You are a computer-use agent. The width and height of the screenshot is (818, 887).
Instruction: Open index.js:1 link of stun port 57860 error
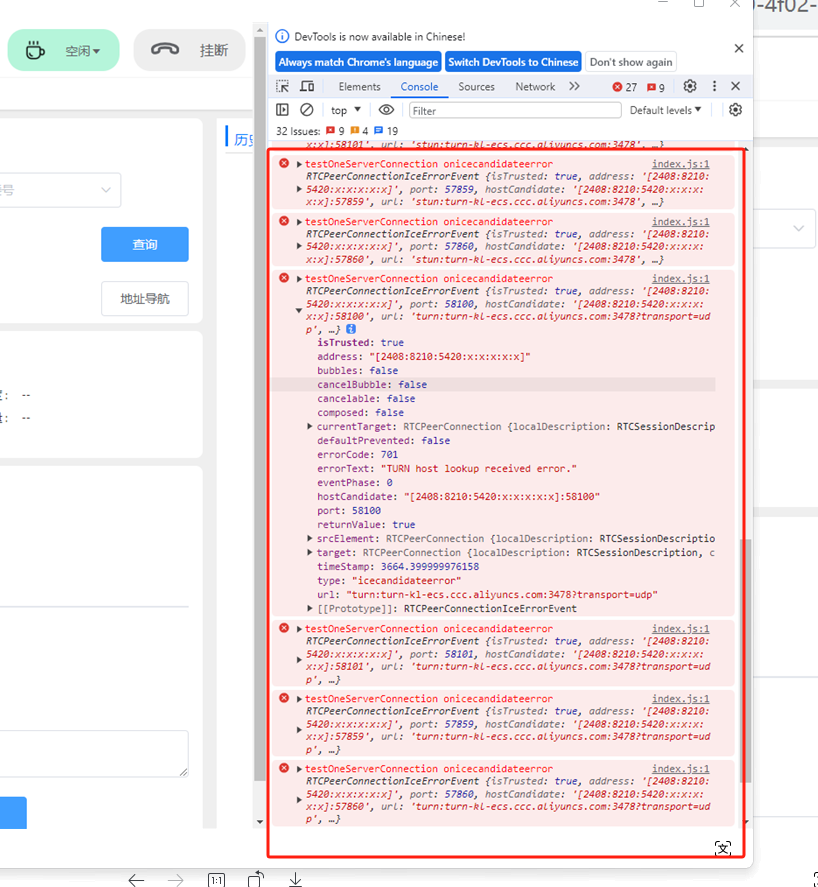pos(681,222)
